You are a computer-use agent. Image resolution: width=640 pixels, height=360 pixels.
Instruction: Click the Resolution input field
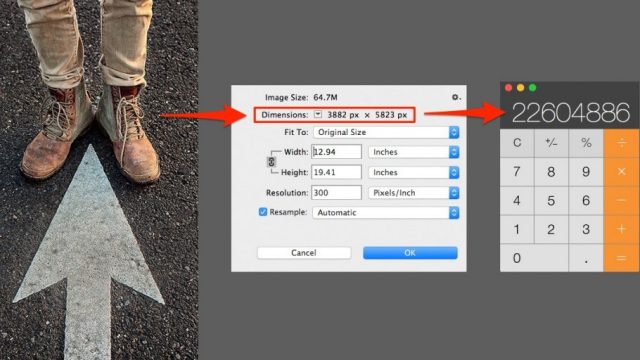coord(336,193)
